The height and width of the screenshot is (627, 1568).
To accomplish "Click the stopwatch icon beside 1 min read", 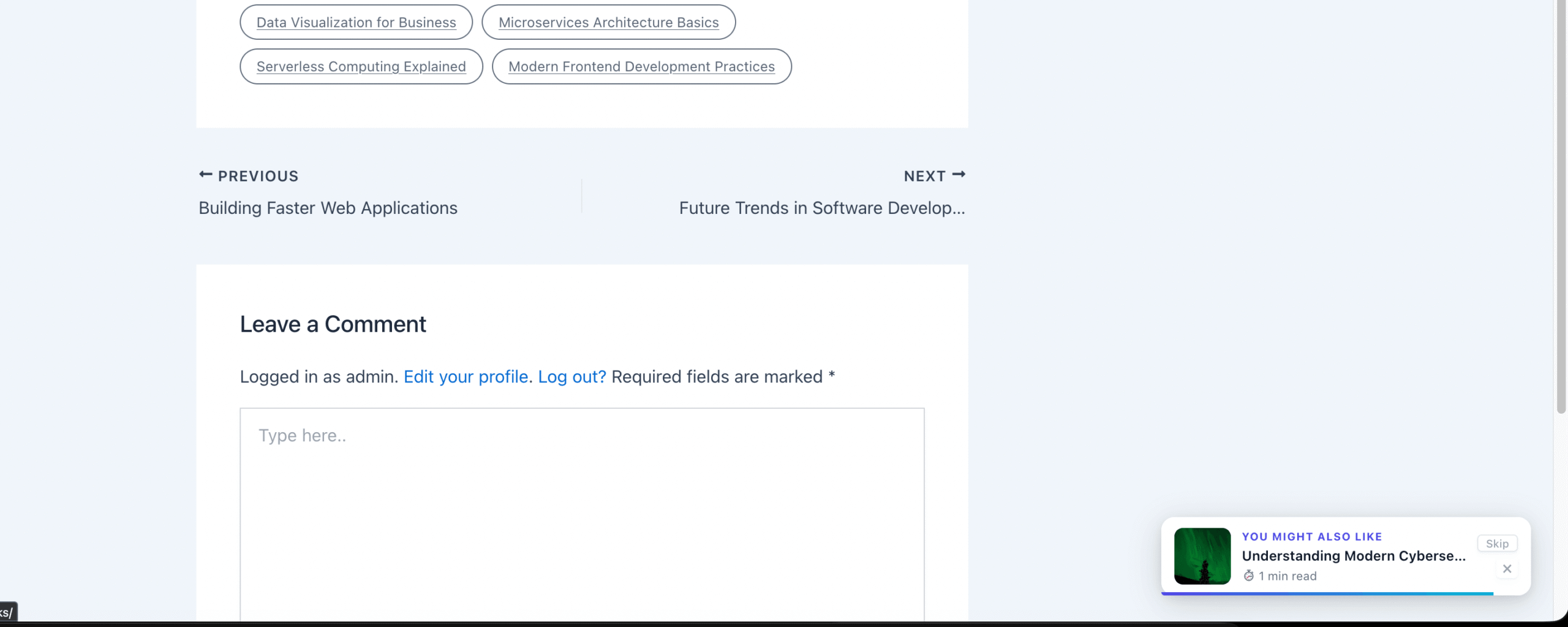I will point(1249,576).
